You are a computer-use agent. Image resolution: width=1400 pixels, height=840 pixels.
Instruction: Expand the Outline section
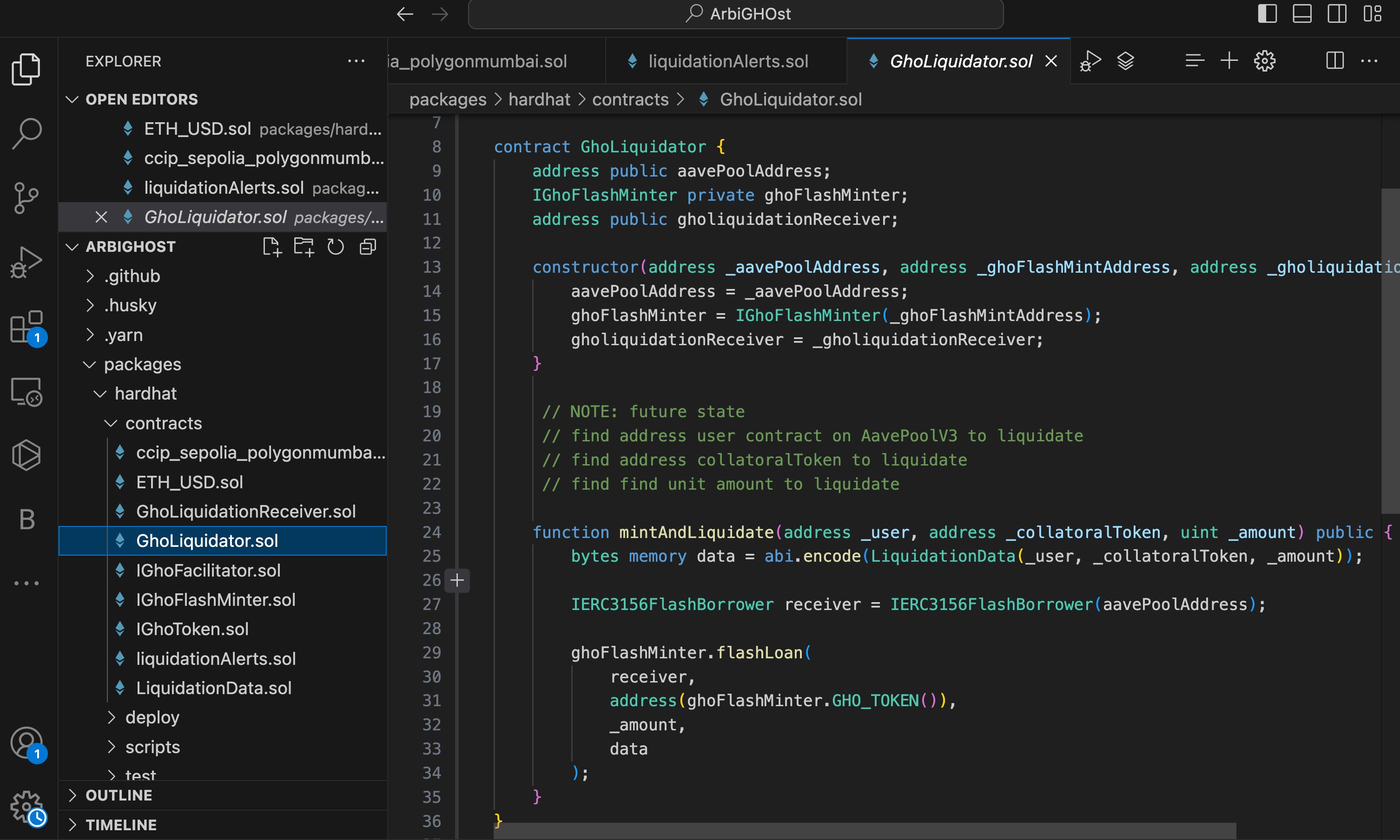point(223,795)
